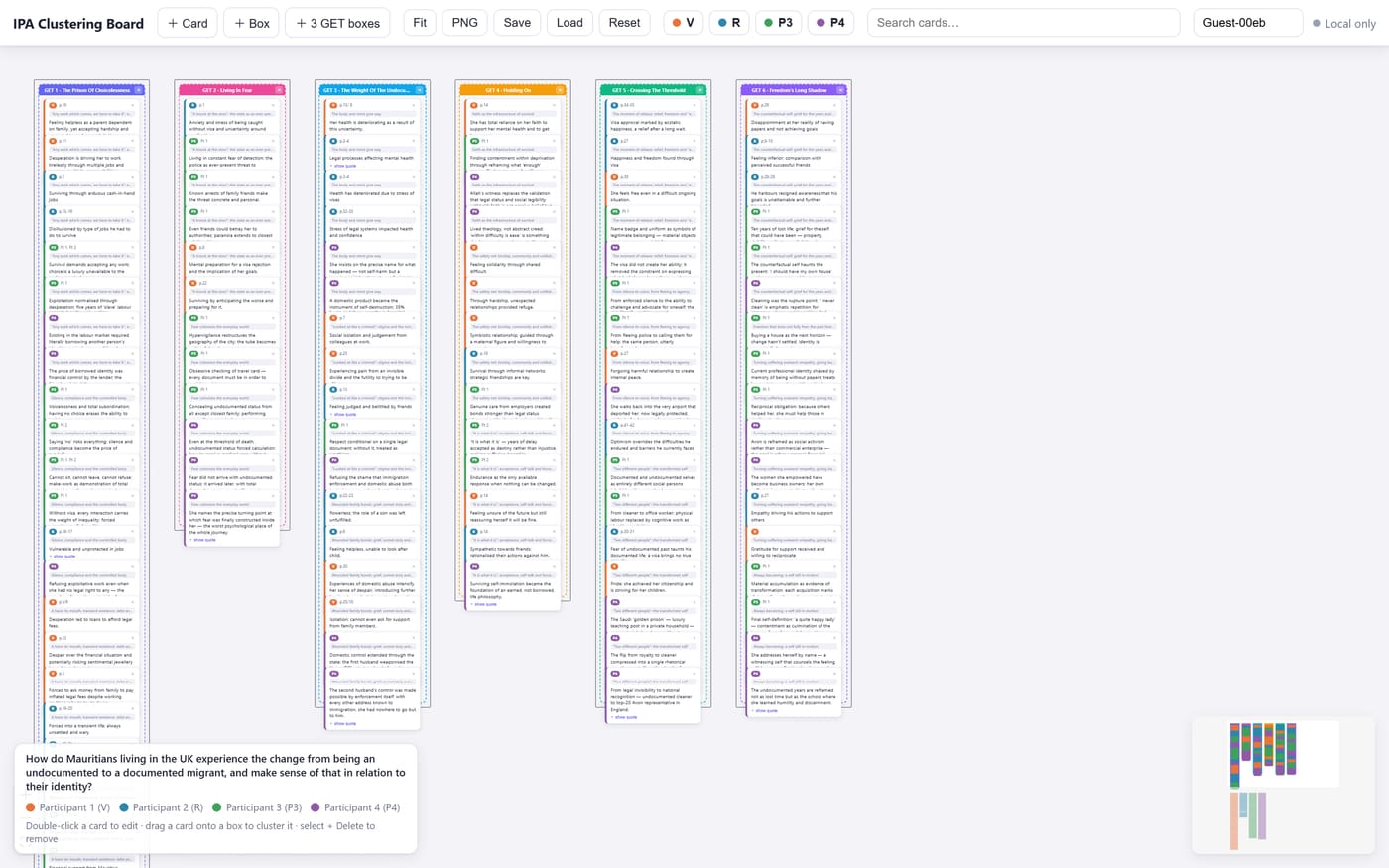Toggle the R participant filter
This screenshot has width=1389, height=868.
coord(729,23)
